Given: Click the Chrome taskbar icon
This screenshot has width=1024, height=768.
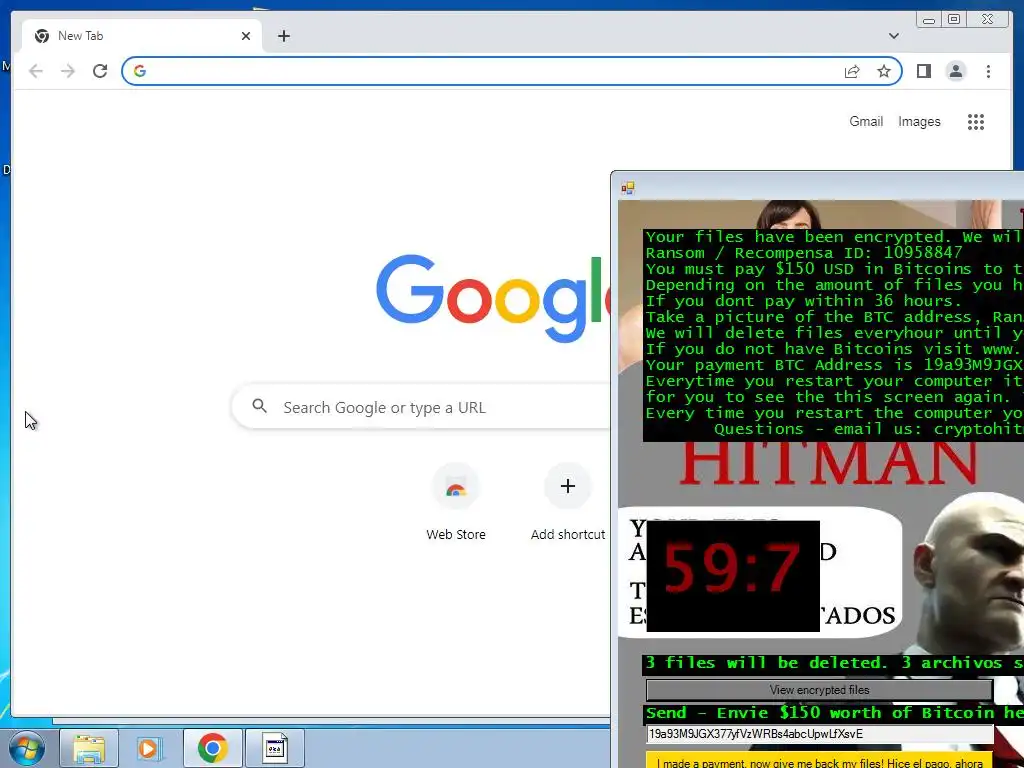Looking at the screenshot, I should click(x=212, y=748).
